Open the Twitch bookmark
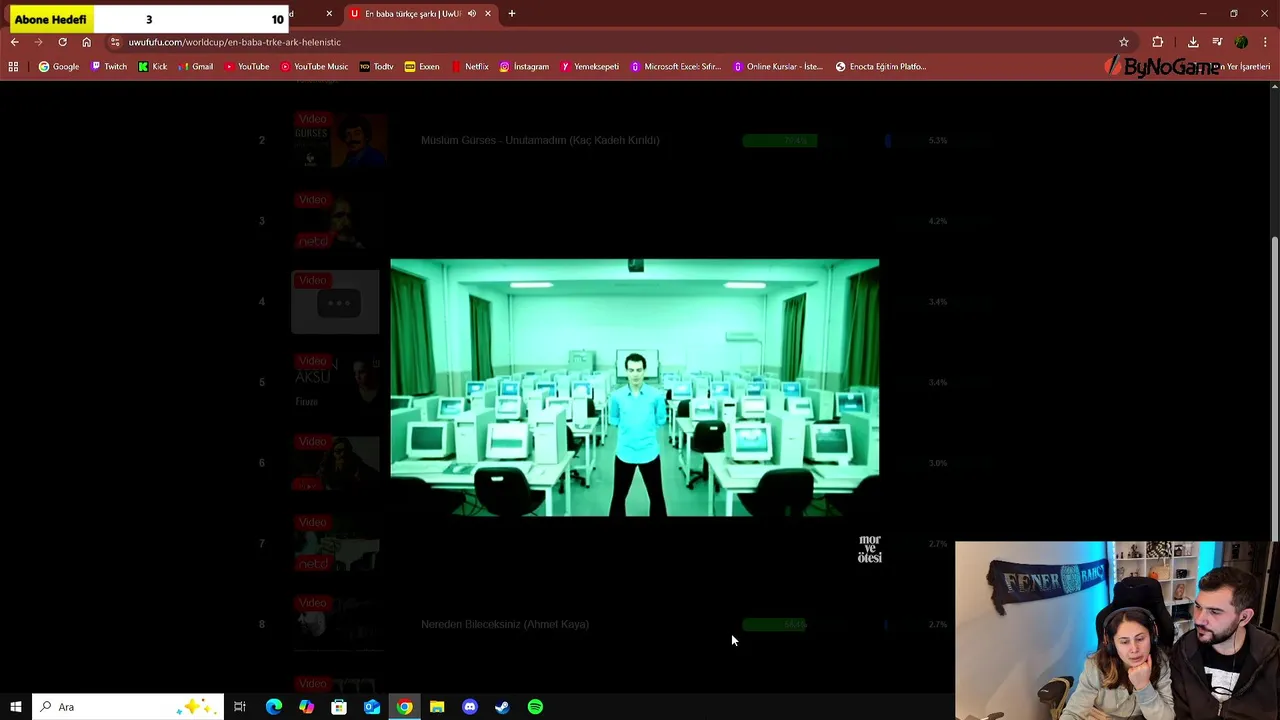1280x720 pixels. 109,66
